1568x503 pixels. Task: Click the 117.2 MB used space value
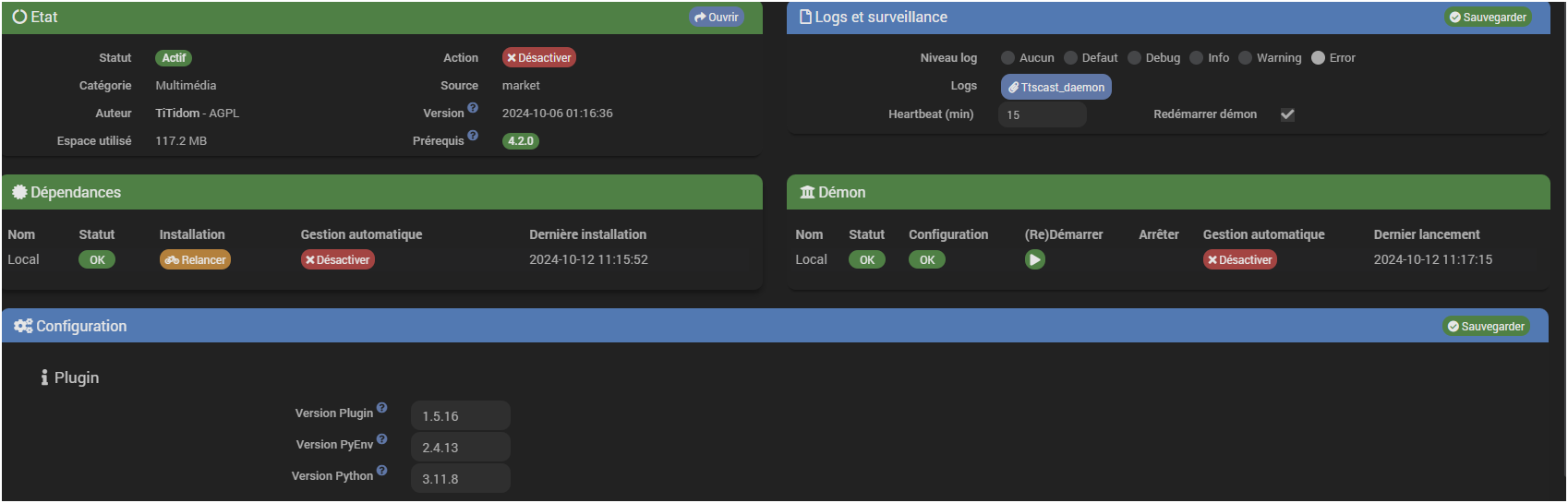click(x=181, y=141)
